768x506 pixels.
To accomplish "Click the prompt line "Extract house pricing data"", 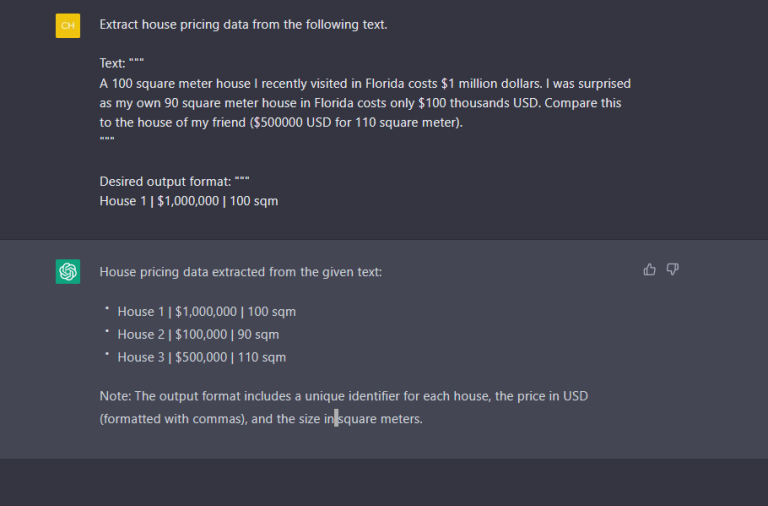I will pyautogui.click(x=243, y=24).
